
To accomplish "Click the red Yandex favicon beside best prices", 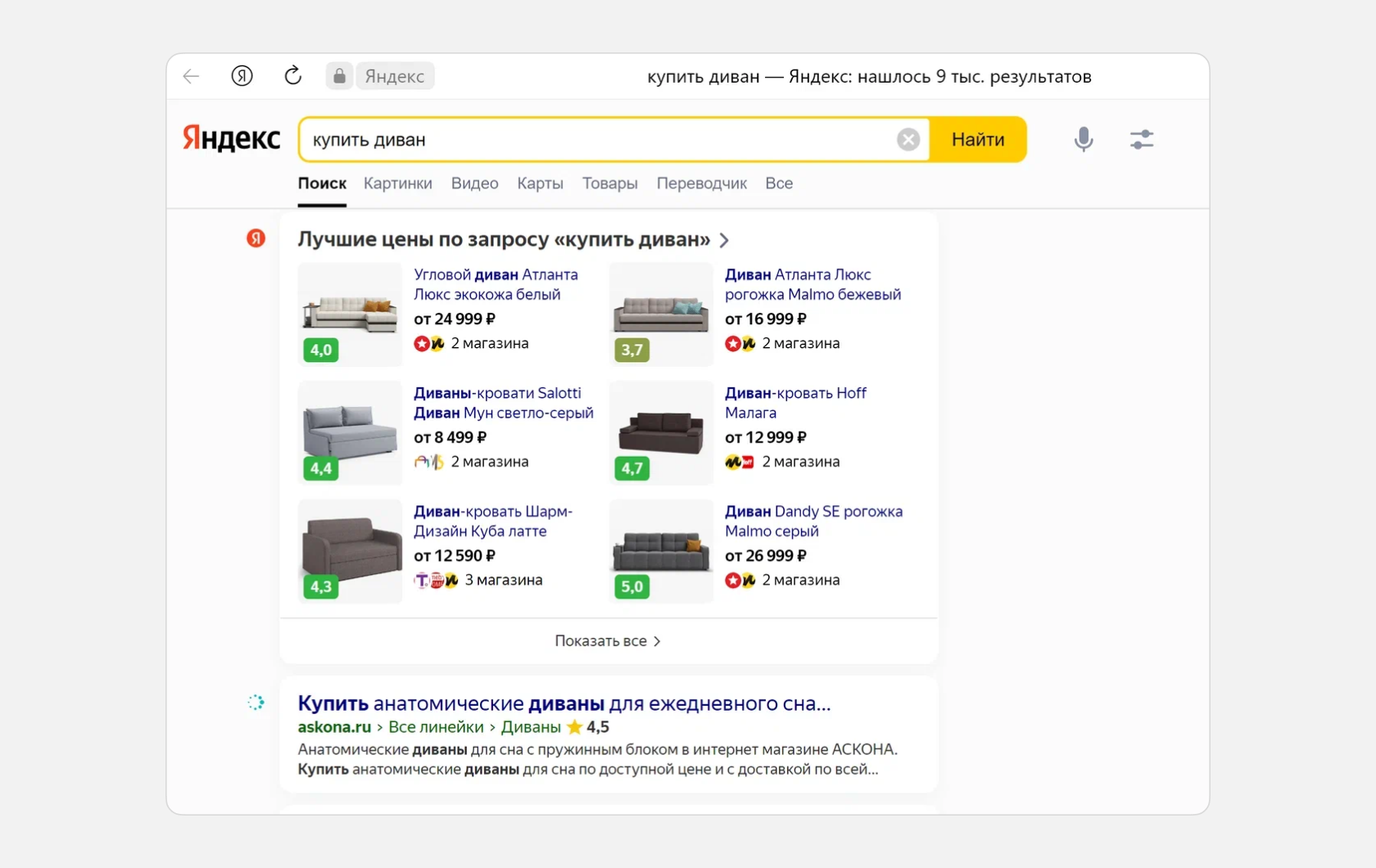I will 256,238.
